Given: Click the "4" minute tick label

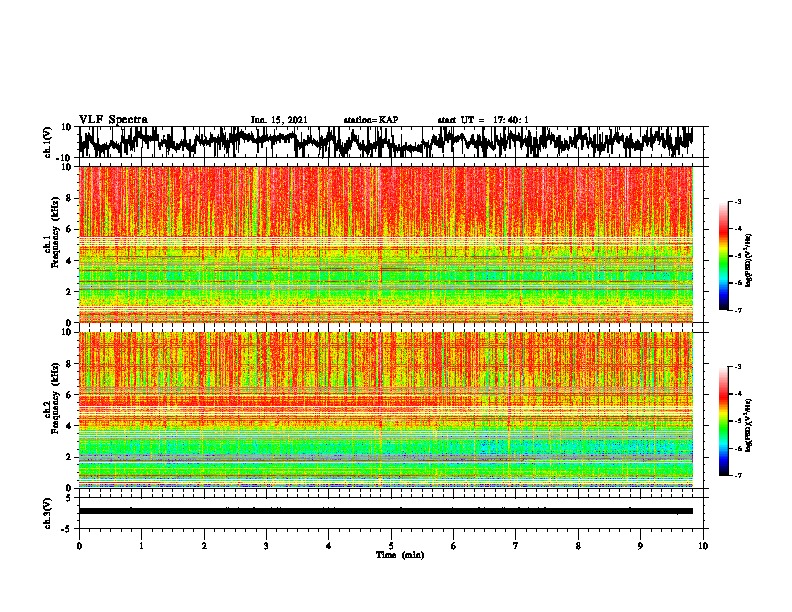Looking at the screenshot, I should pos(329,546).
